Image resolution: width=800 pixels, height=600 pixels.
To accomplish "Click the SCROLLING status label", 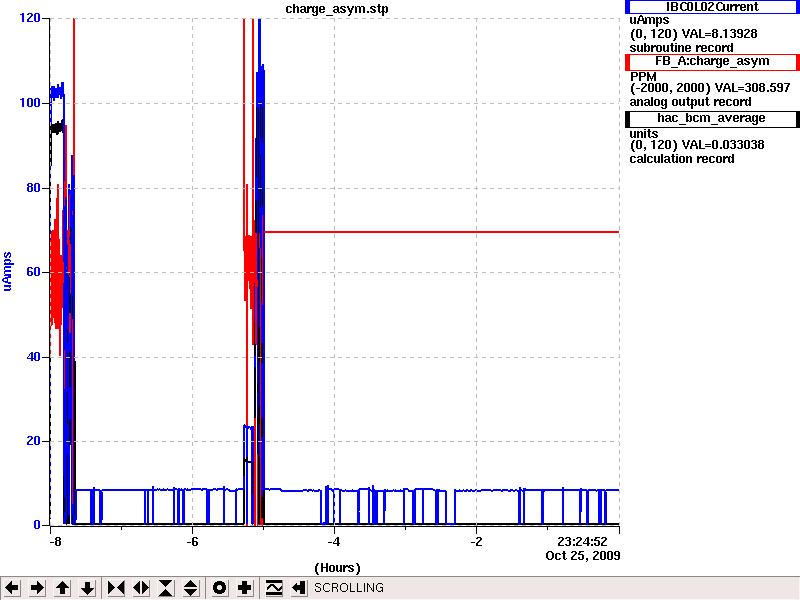I will (x=348, y=588).
